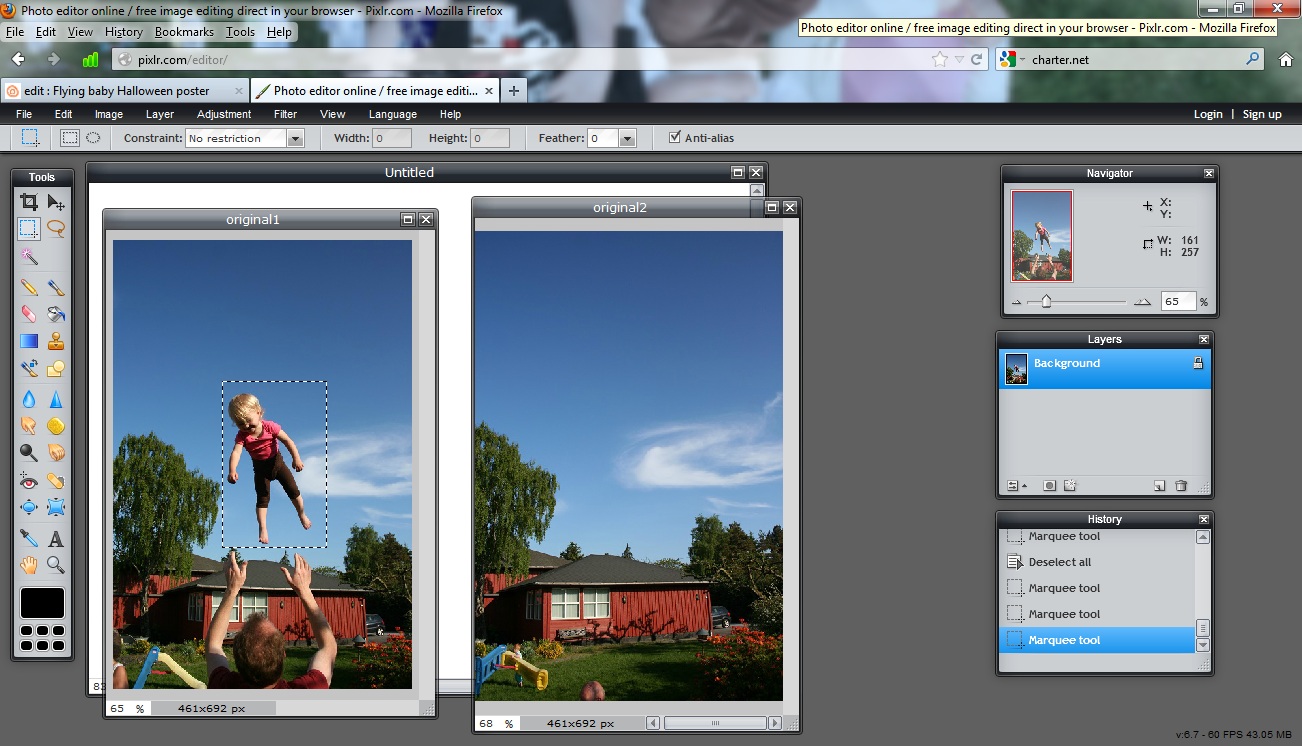
Task: Click the marquee Width input field
Action: pos(393,139)
